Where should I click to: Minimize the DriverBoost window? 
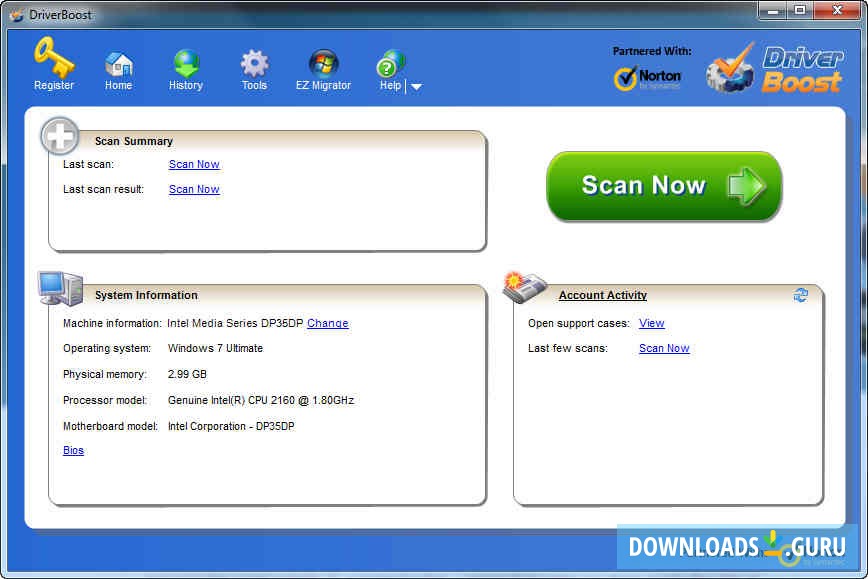[x=772, y=10]
